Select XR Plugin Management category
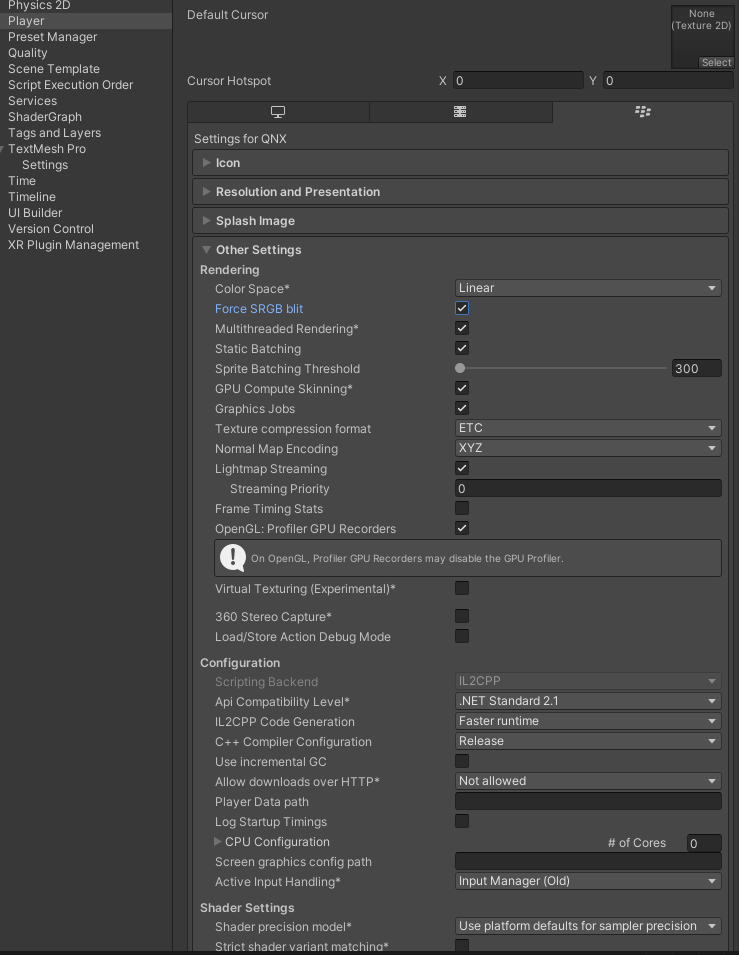This screenshot has width=739, height=955. tap(73, 245)
